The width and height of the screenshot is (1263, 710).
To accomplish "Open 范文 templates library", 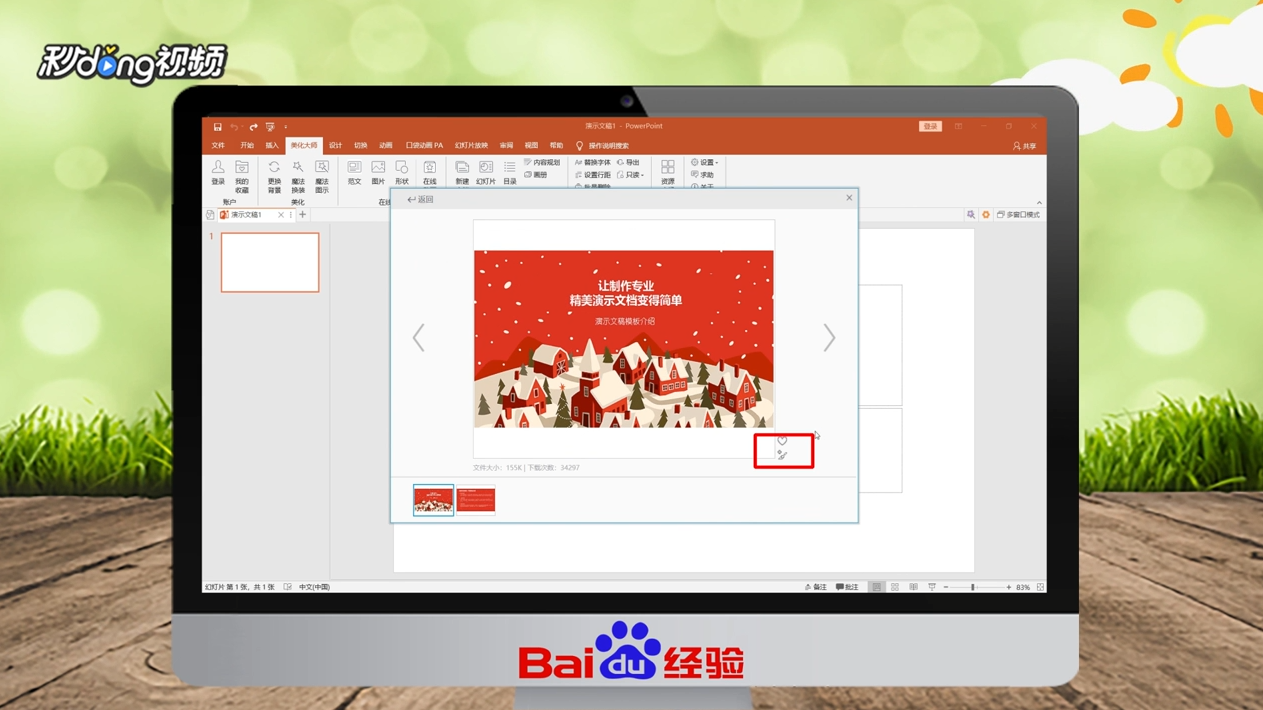I will point(354,173).
